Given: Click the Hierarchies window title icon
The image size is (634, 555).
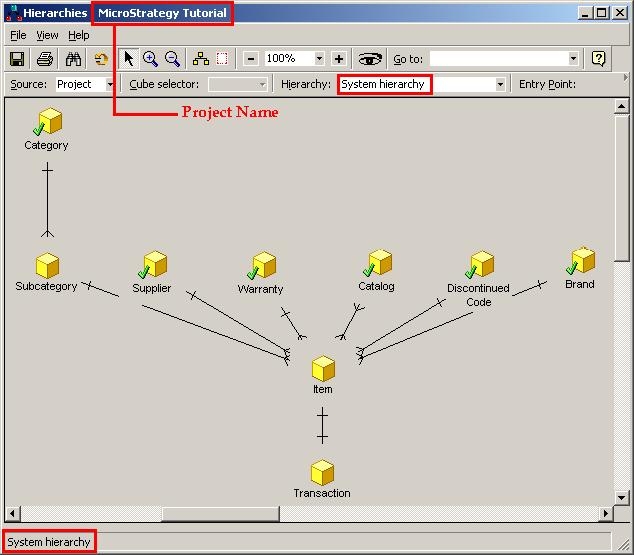Looking at the screenshot, I should point(13,13).
